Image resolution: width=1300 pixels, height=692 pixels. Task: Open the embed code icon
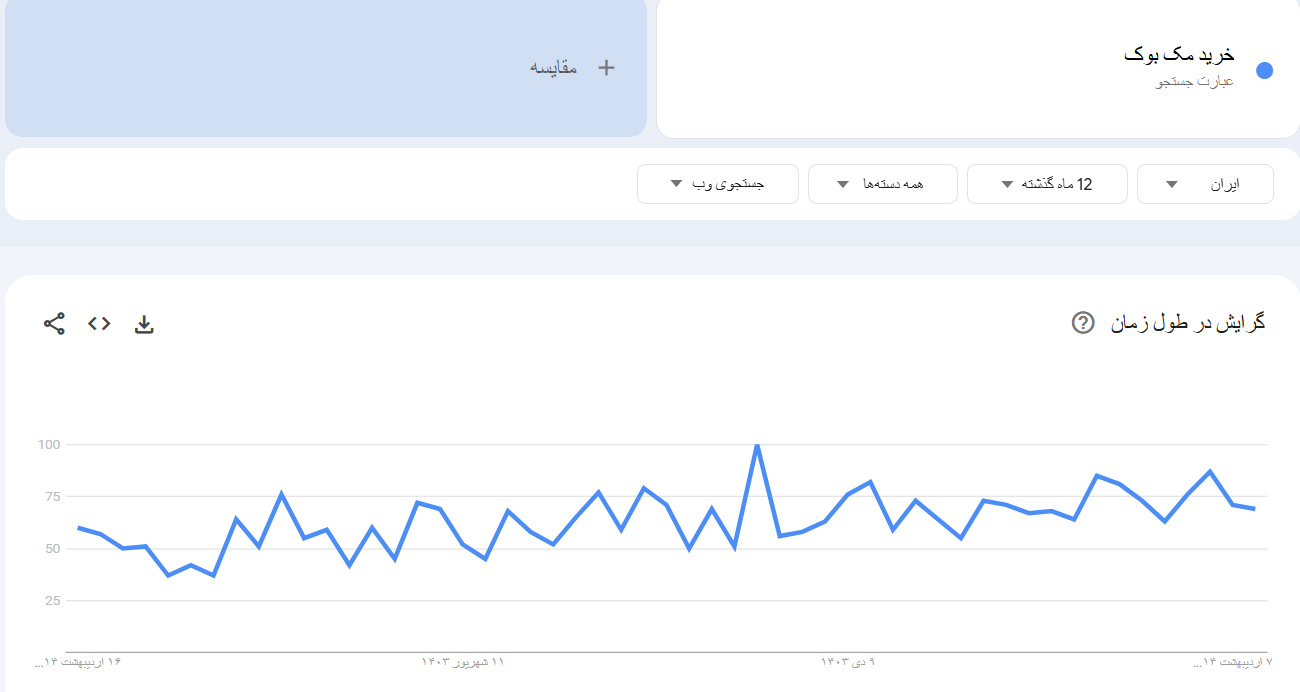[99, 323]
